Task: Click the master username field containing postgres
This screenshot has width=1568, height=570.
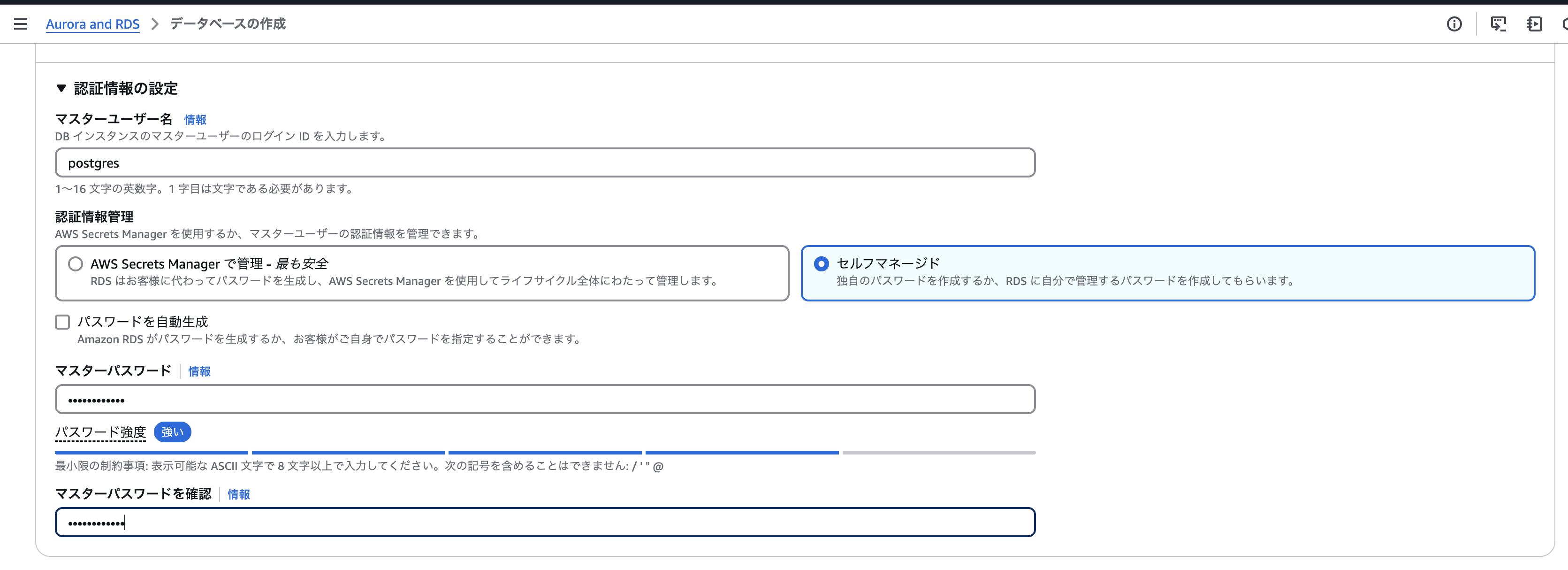Action: [x=544, y=162]
